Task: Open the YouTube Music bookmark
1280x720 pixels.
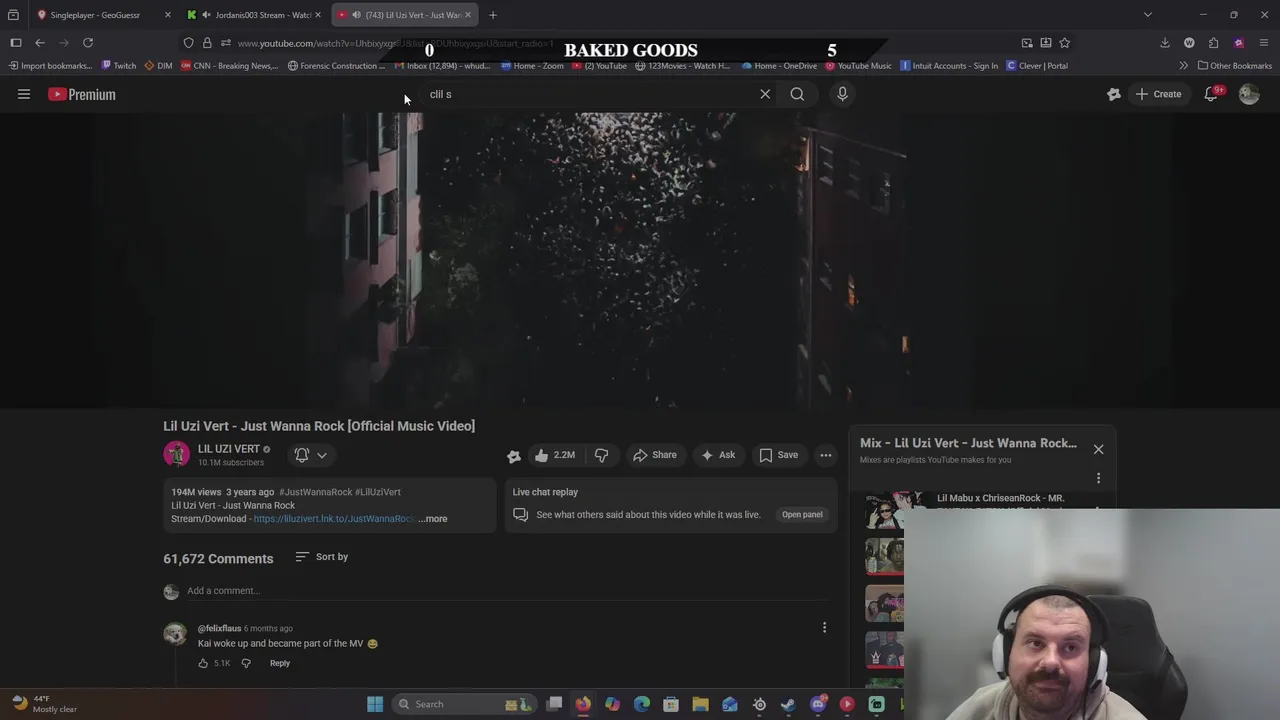Action: (858, 66)
